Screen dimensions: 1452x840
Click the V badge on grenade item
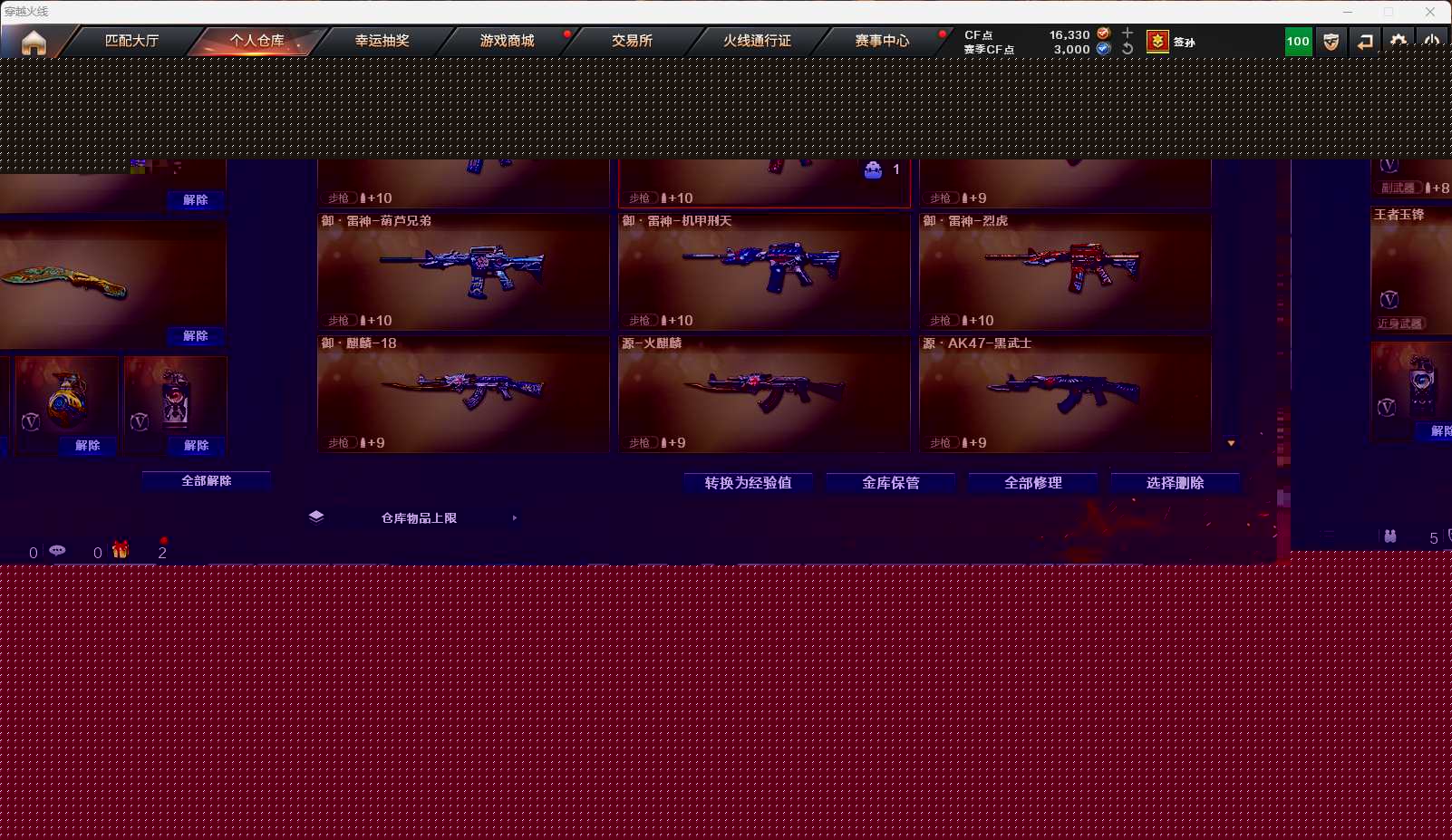(30, 422)
